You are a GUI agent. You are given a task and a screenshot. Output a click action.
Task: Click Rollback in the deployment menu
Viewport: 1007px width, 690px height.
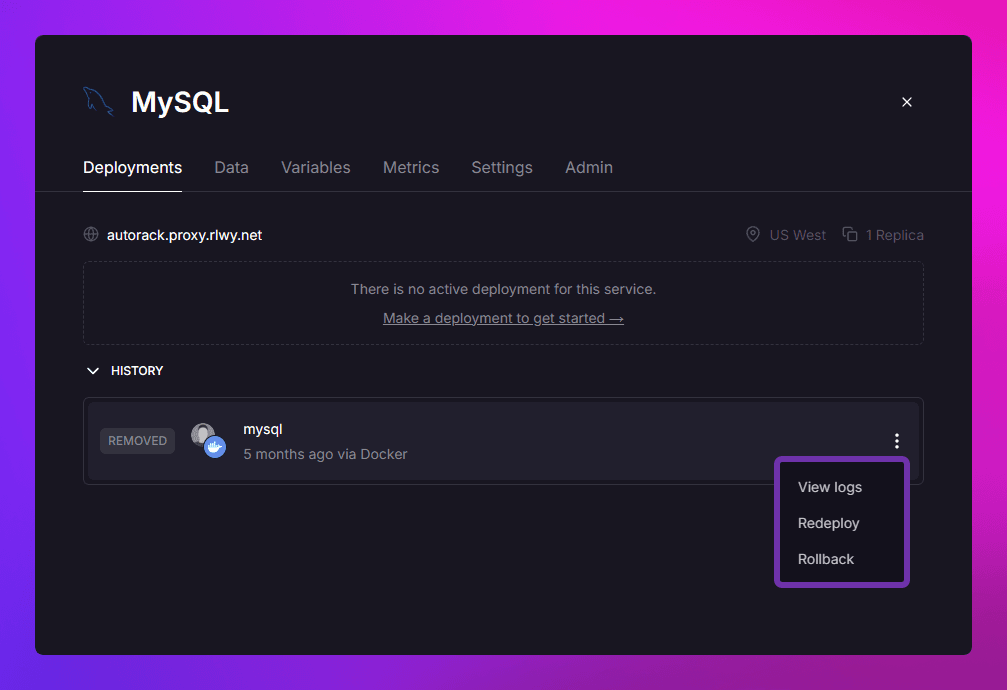[x=826, y=559]
